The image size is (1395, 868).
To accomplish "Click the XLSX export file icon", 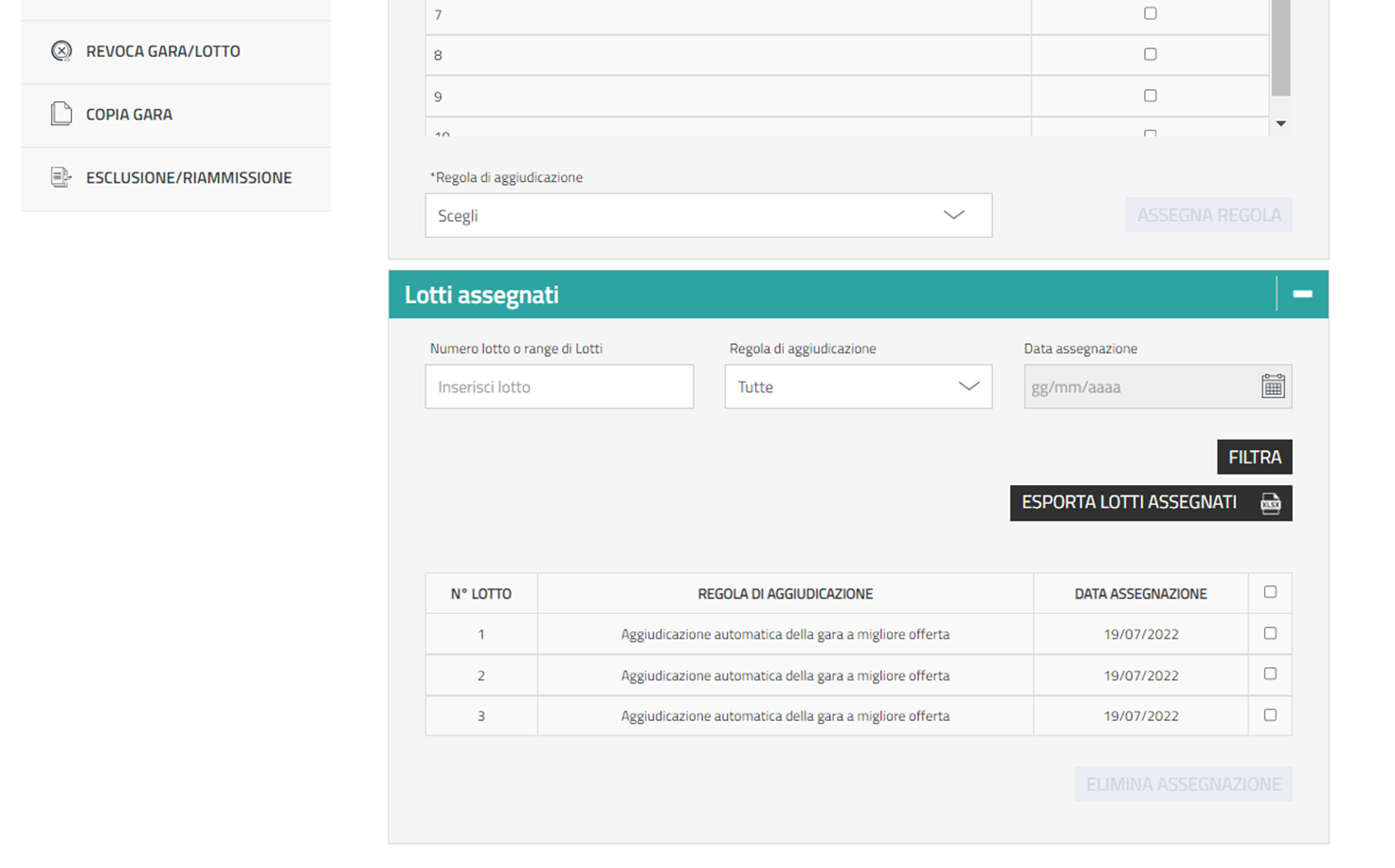I will (1270, 503).
